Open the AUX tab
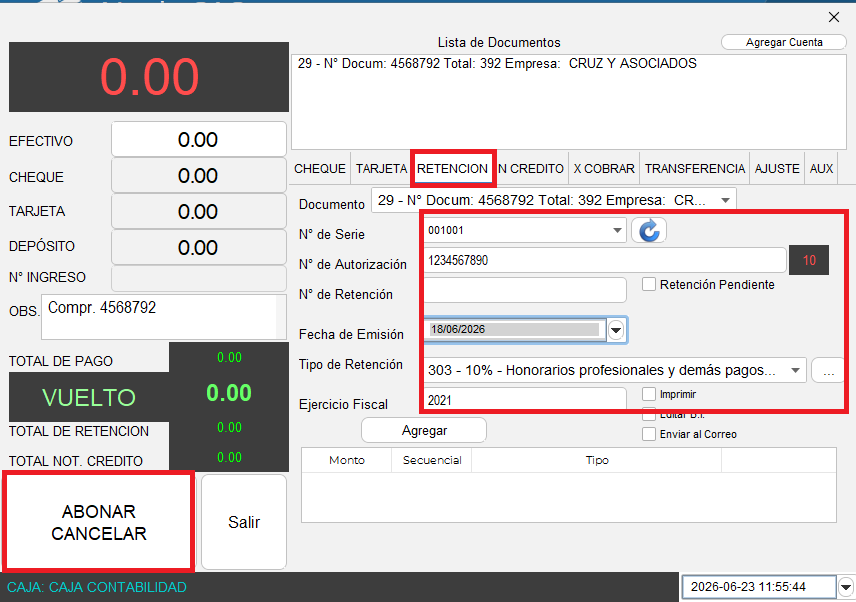This screenshot has height=602, width=856. (821, 169)
